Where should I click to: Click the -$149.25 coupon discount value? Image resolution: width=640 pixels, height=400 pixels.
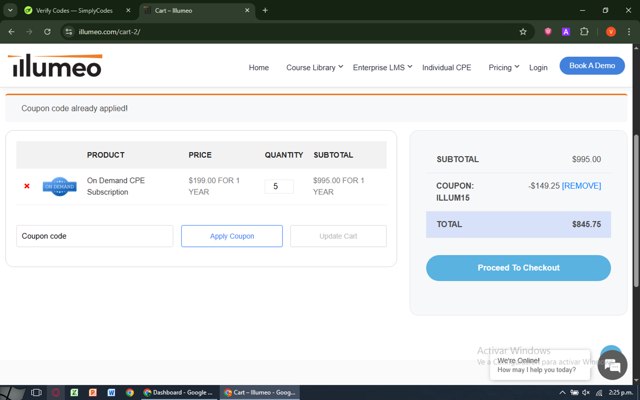pyautogui.click(x=544, y=186)
